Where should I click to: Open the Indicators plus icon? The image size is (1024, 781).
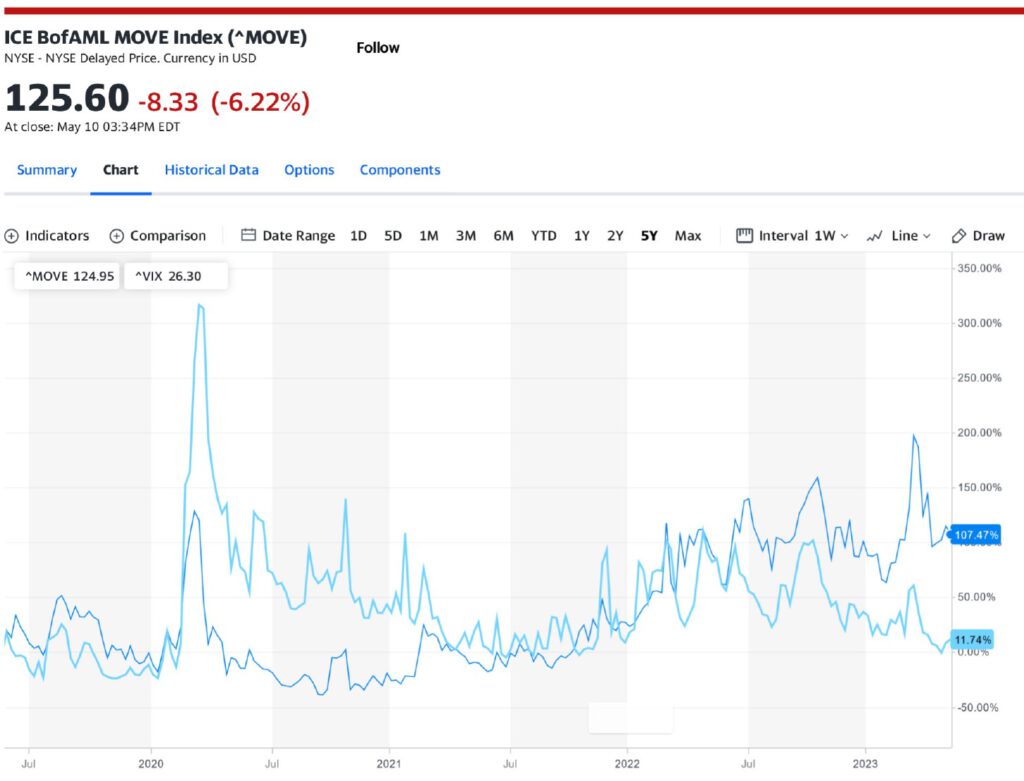[x=12, y=236]
